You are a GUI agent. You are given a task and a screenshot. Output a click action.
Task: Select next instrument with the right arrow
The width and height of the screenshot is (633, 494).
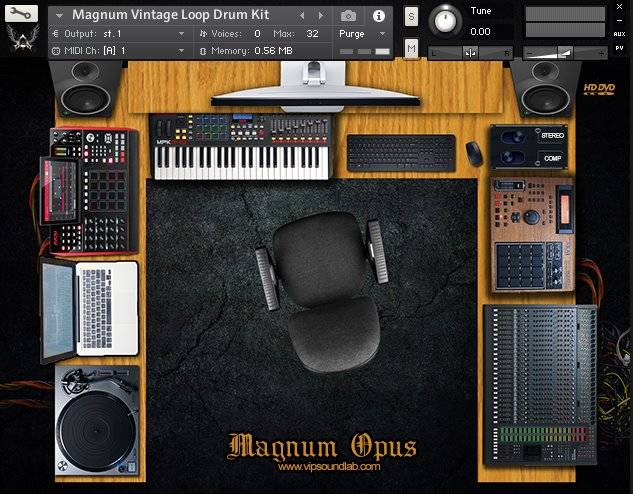pyautogui.click(x=321, y=16)
